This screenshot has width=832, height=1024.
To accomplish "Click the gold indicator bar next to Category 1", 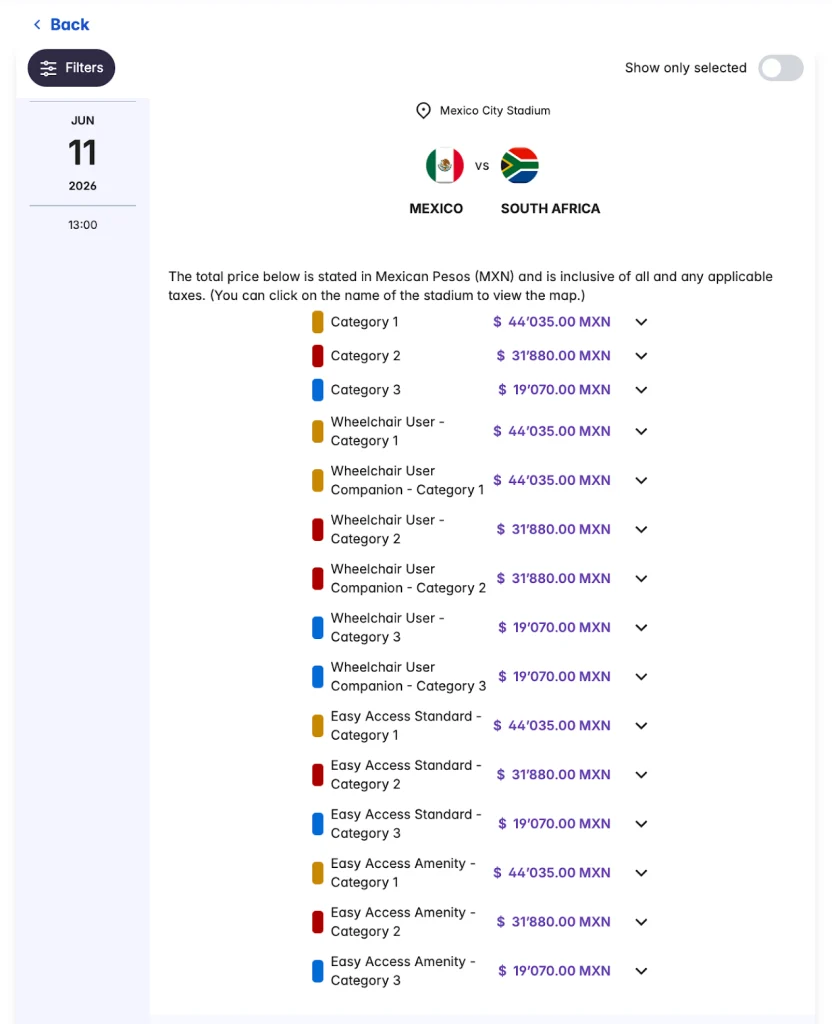I will pyautogui.click(x=318, y=321).
